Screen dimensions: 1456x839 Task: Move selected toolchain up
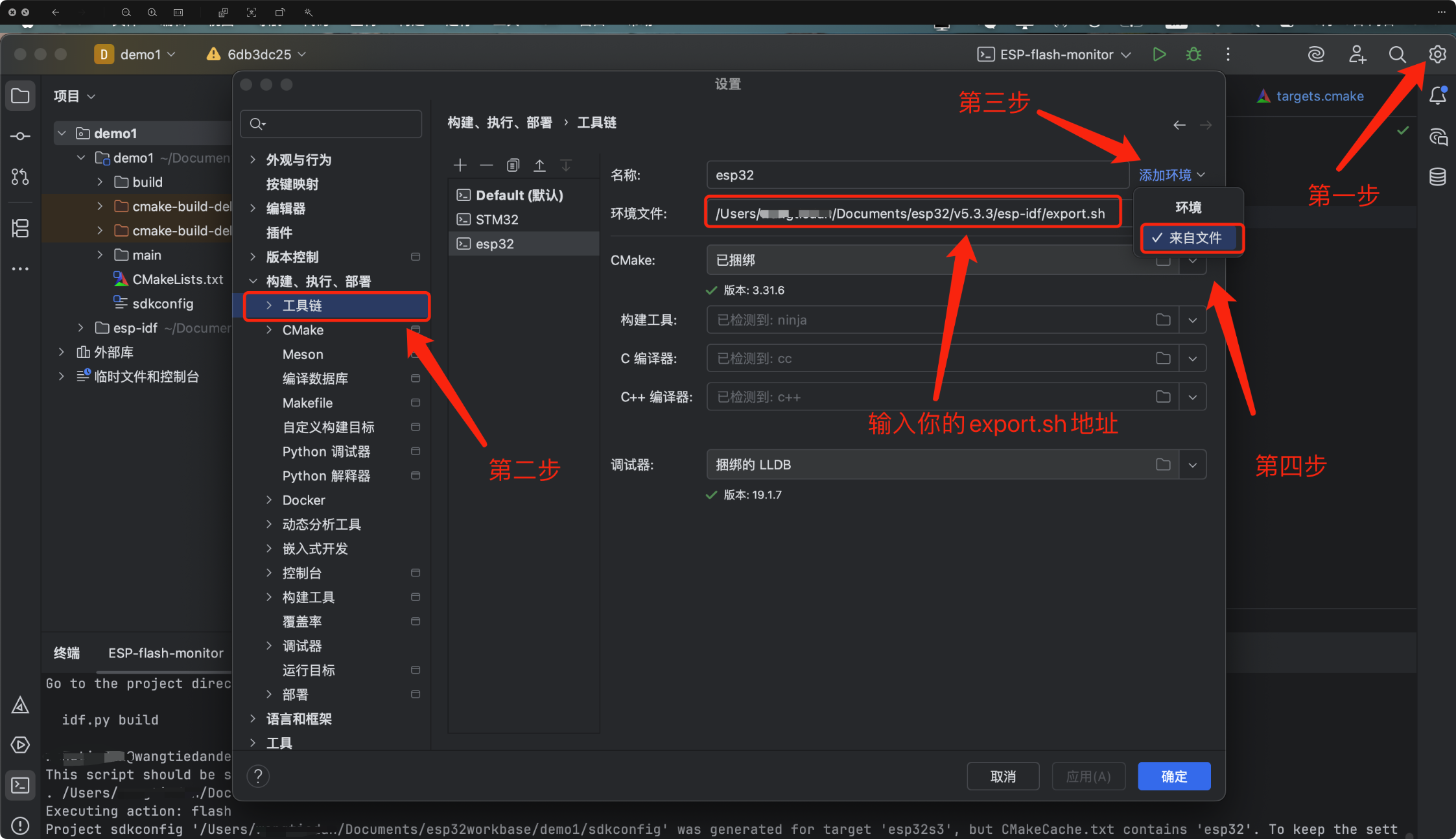(539, 165)
